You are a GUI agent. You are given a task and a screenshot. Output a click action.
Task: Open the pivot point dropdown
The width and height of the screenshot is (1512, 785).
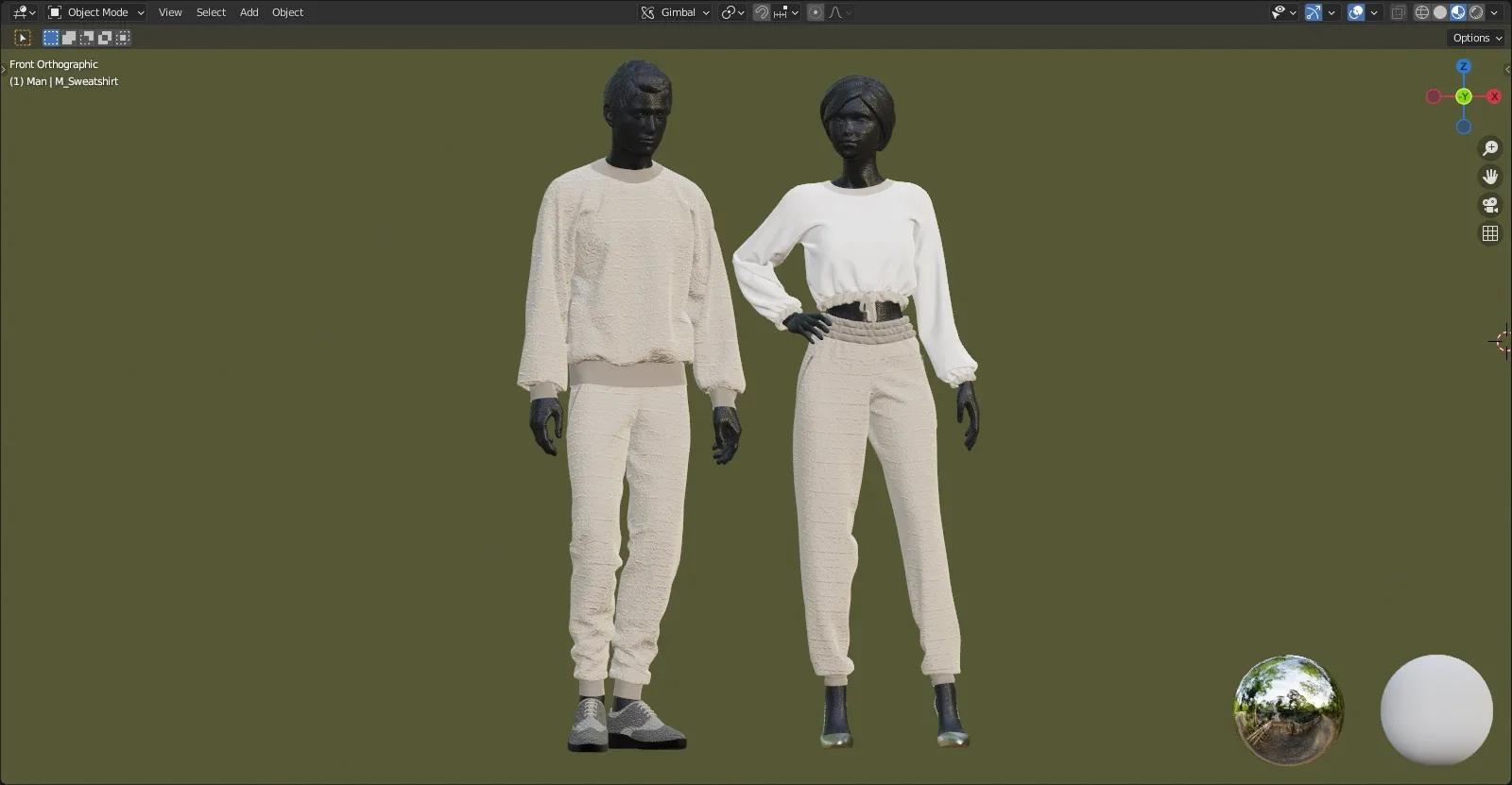coord(732,12)
